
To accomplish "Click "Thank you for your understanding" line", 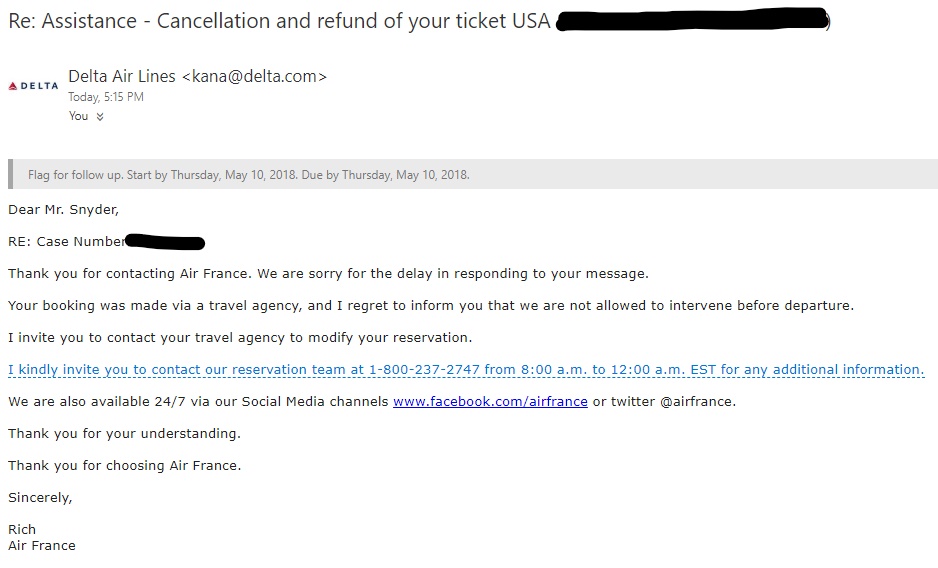I will tap(124, 434).
